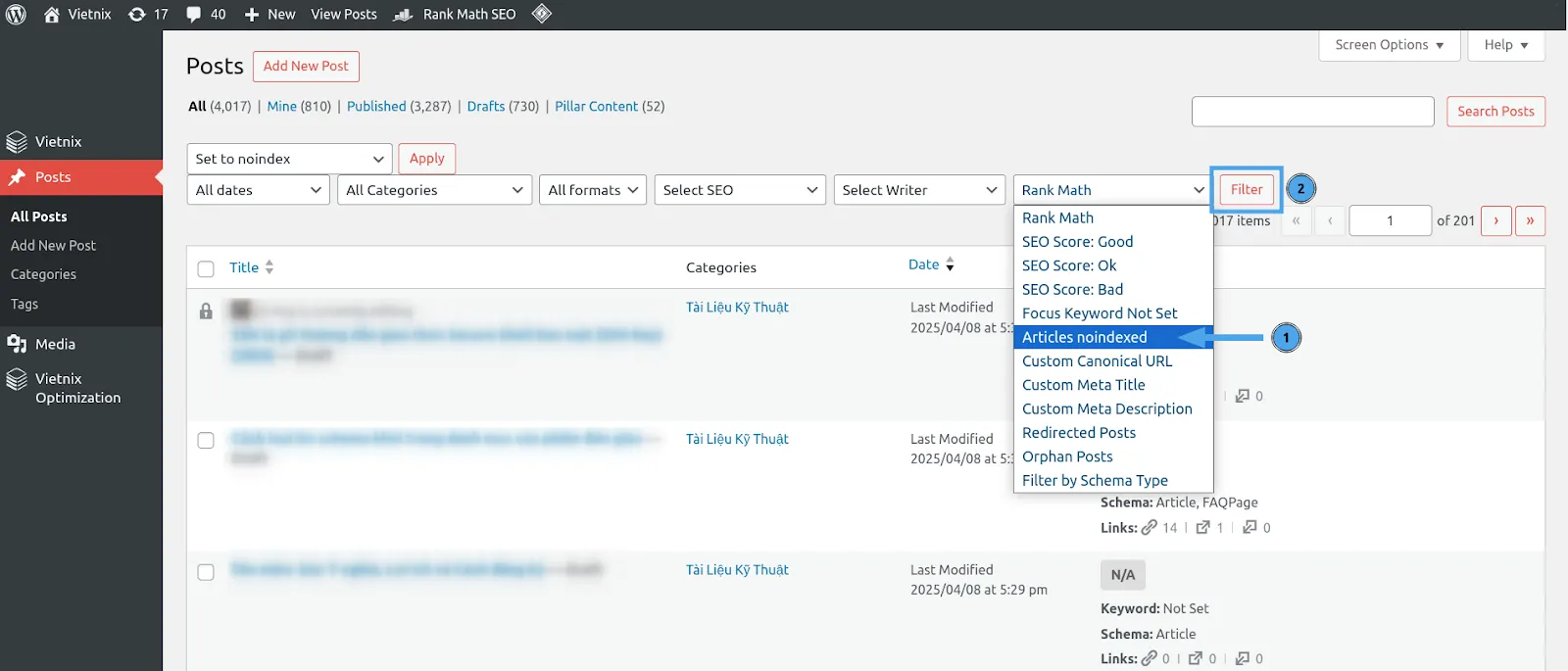
Task: Open first post's Tài Liệu Kỹ Thuật category
Action: pyautogui.click(x=737, y=308)
